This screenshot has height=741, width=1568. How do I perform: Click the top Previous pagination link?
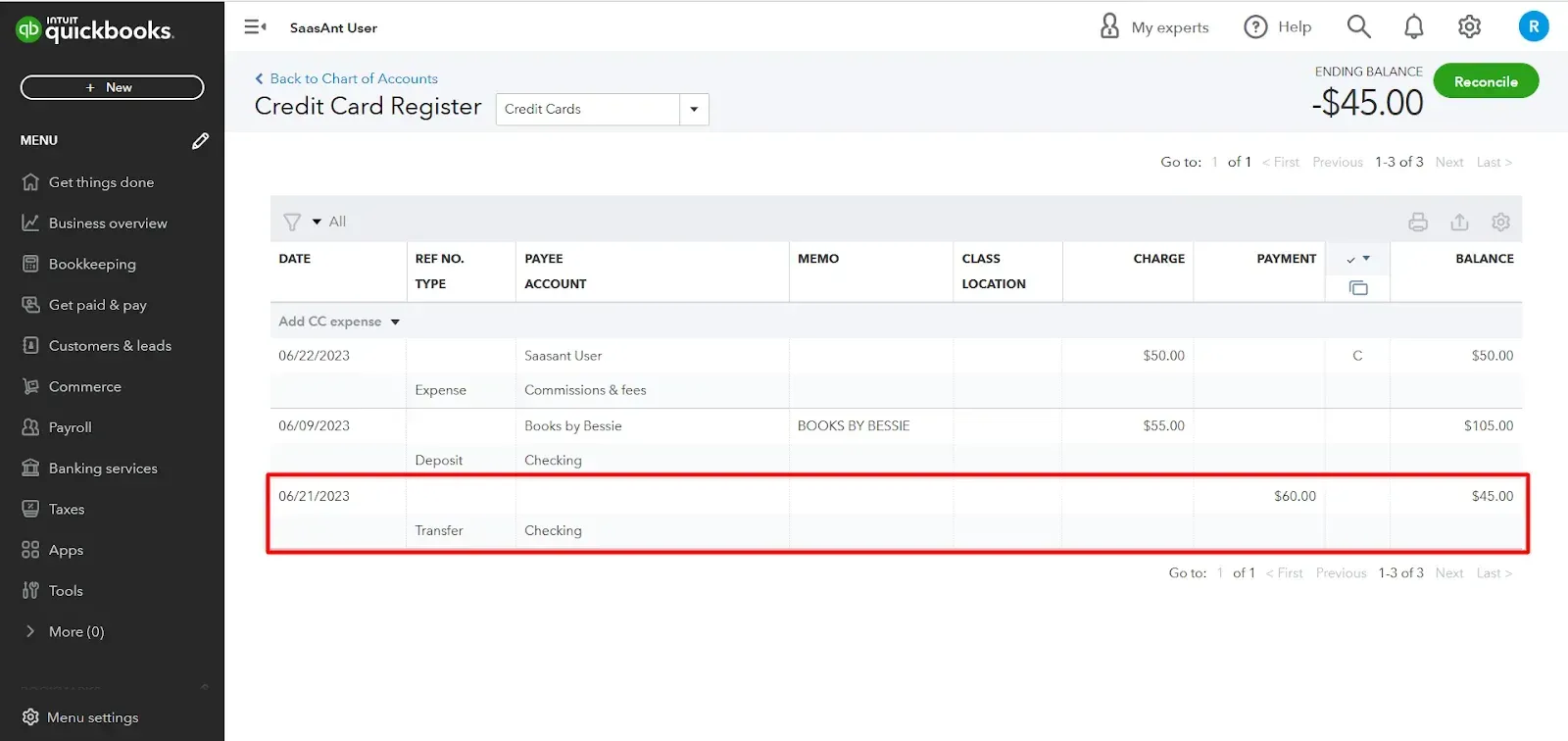[x=1338, y=162]
